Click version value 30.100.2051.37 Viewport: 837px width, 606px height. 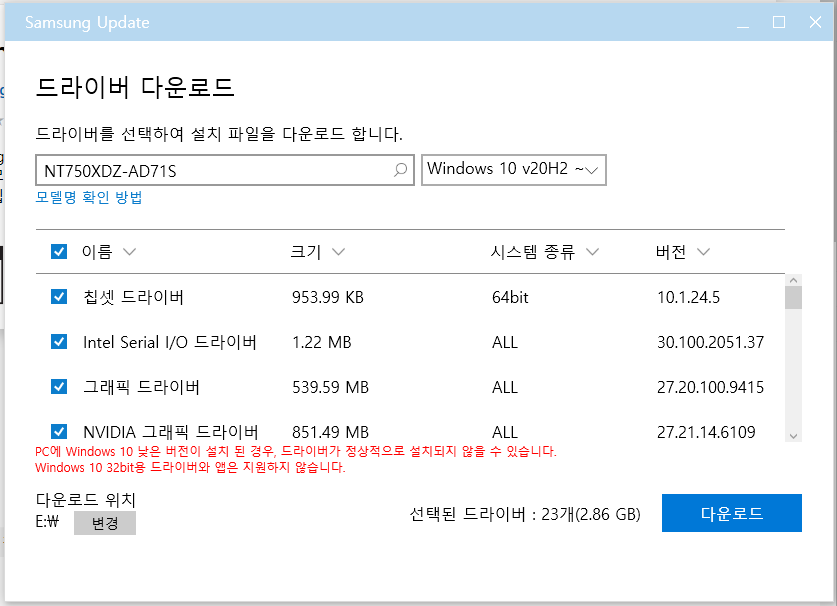[710, 342]
